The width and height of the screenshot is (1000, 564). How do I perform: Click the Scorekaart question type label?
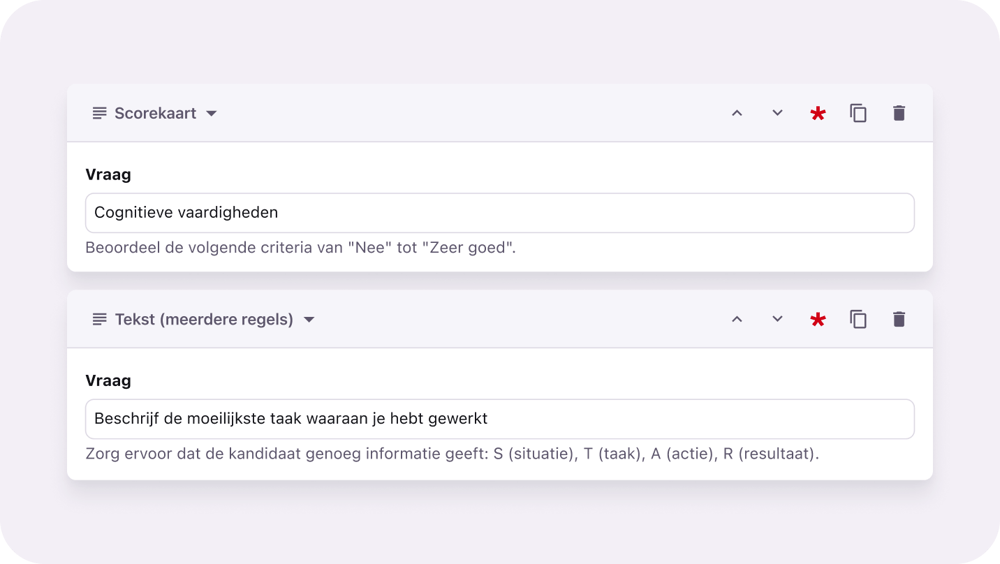click(155, 113)
